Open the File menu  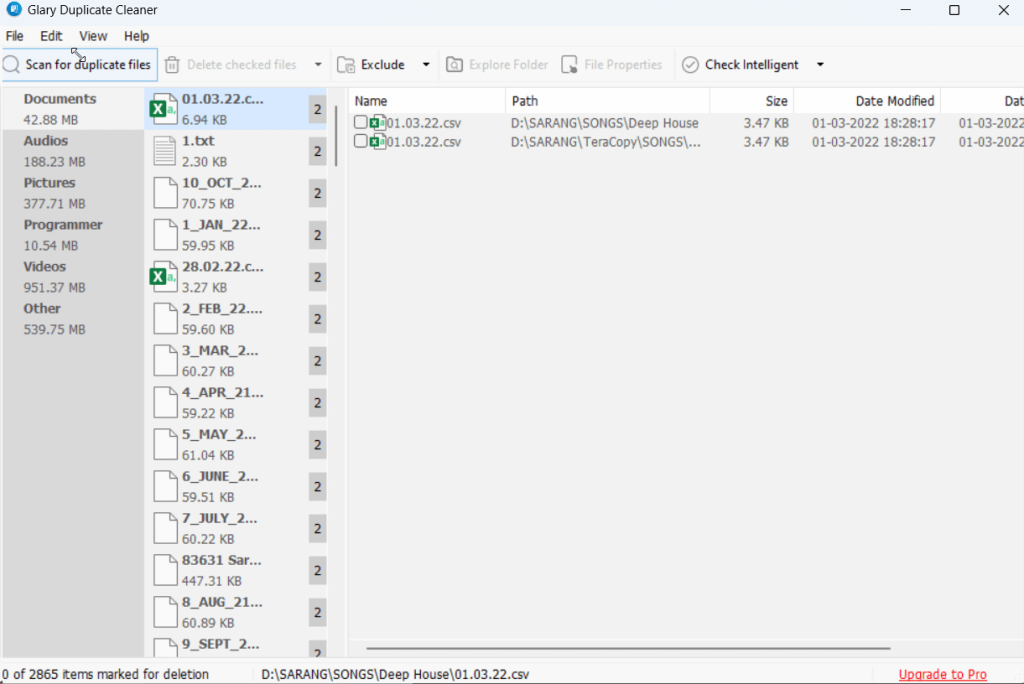click(14, 36)
